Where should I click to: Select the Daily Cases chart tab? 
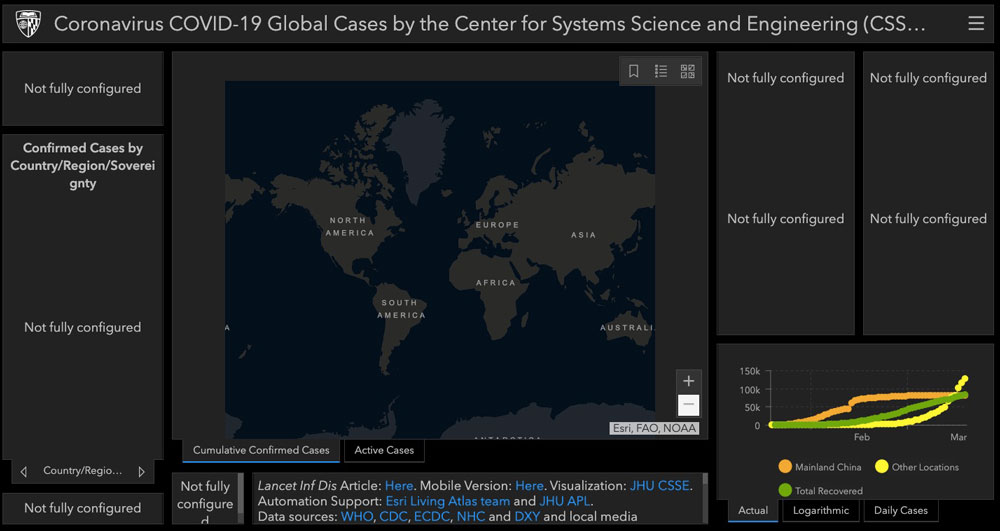[901, 511]
